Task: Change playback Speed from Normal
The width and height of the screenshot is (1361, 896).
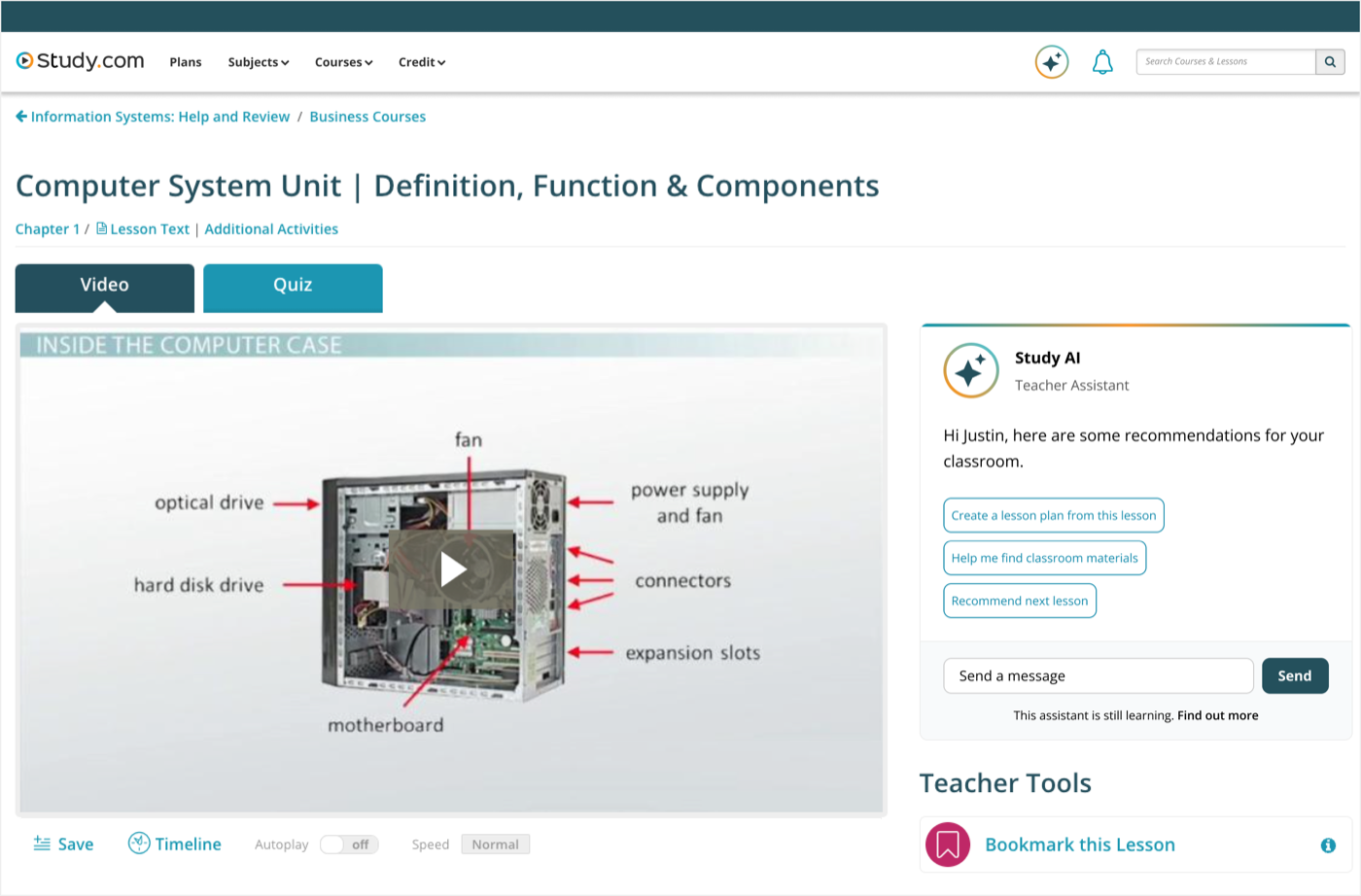Action: coord(496,844)
